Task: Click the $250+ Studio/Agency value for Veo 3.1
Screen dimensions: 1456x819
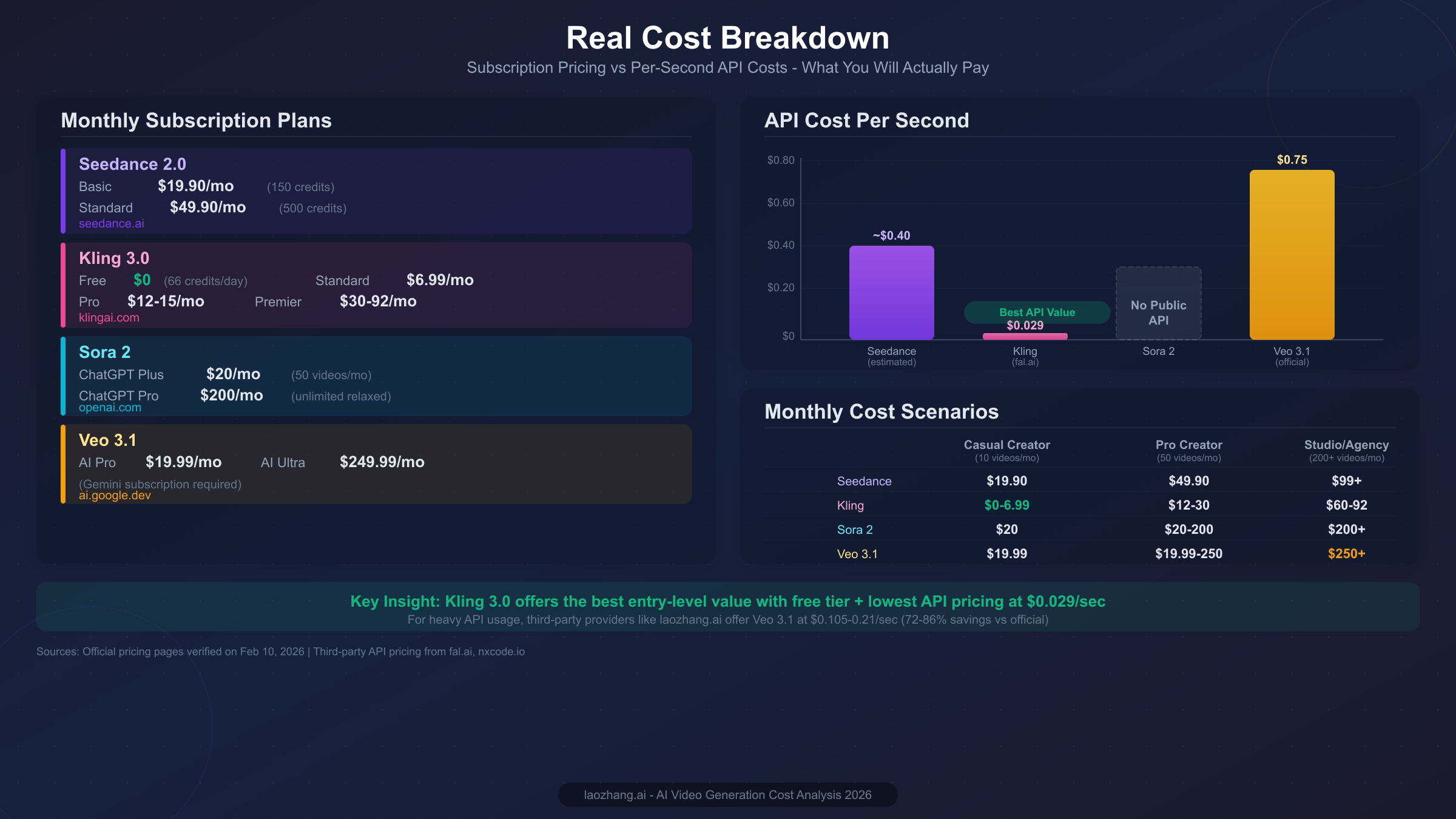Action: click(x=1347, y=553)
